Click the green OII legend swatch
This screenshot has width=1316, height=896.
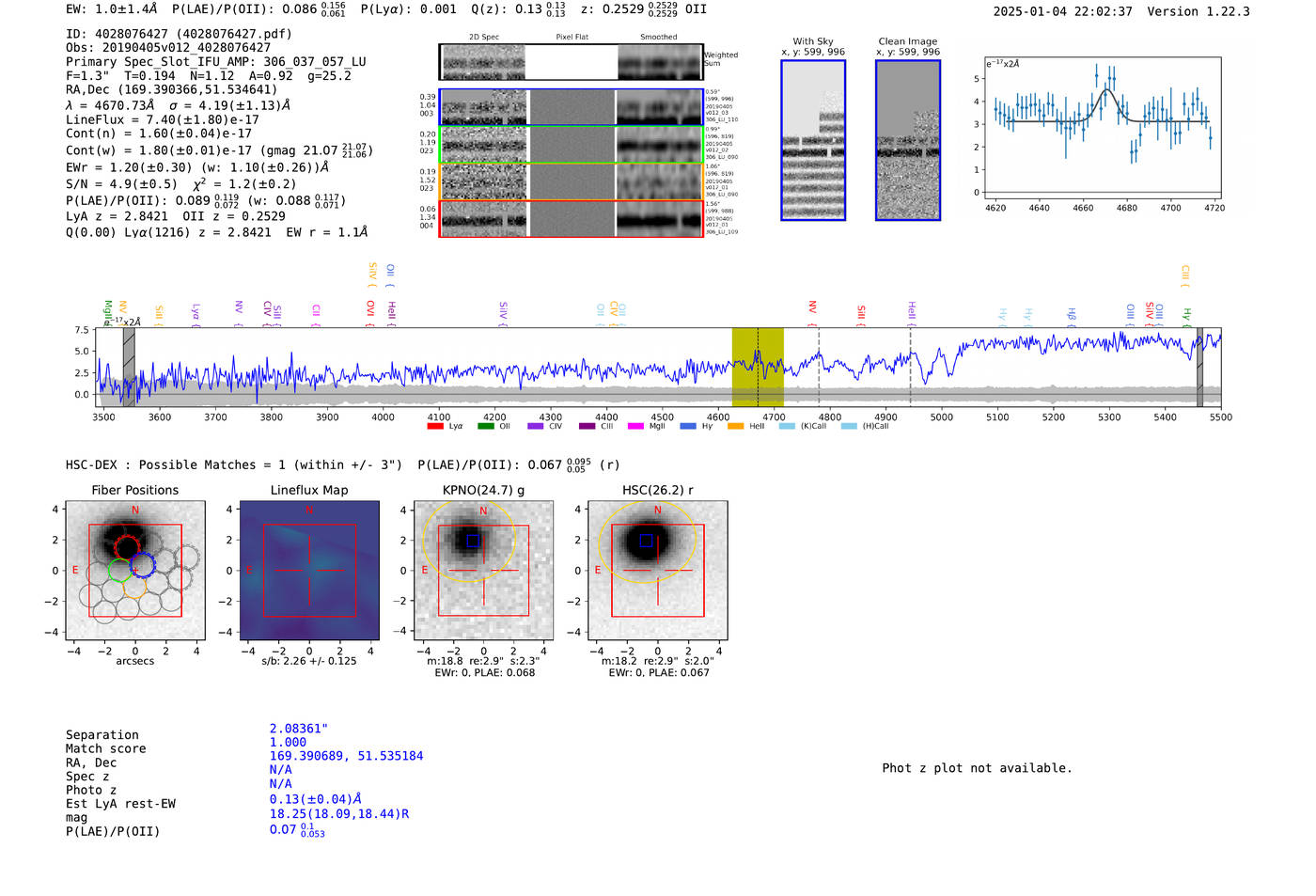(485, 427)
